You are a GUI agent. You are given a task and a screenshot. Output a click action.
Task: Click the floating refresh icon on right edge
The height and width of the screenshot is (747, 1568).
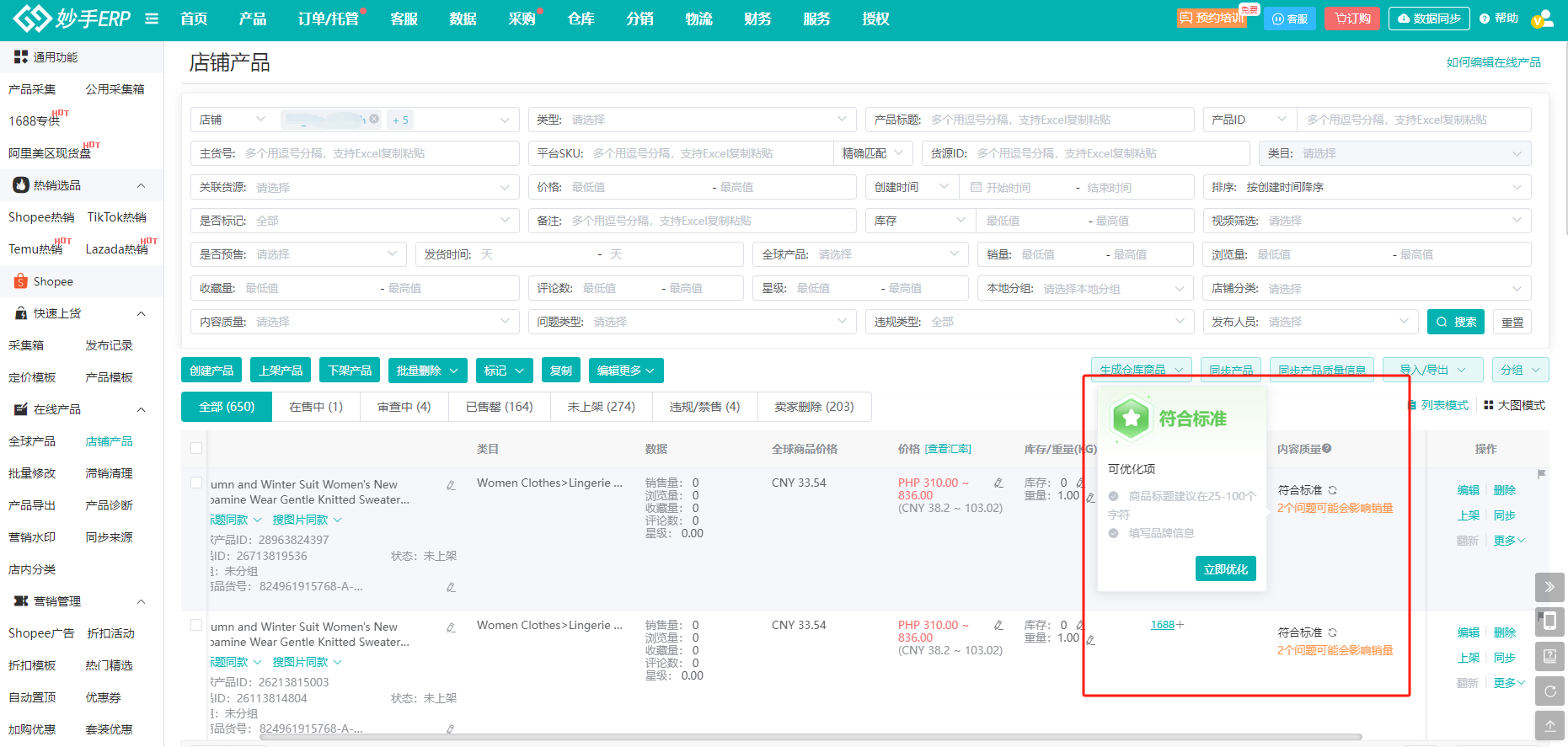click(x=1549, y=691)
